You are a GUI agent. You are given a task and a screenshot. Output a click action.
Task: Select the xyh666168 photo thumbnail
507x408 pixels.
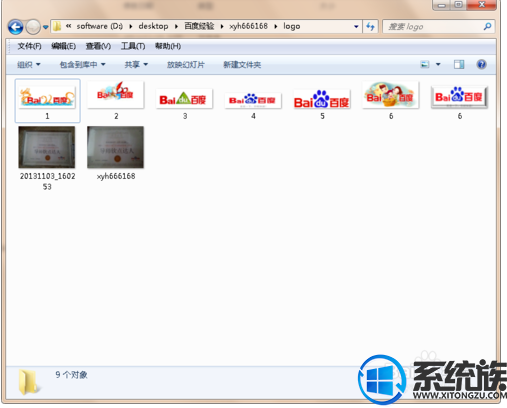116,147
